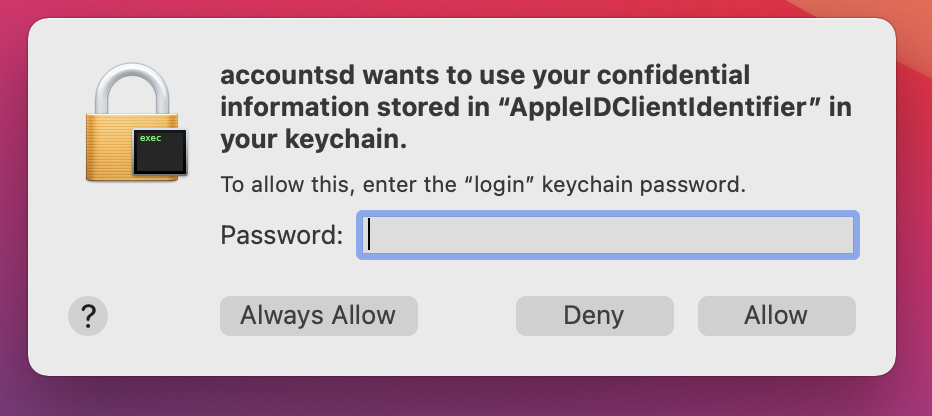Click the Allow button
Viewport: 932px width, 416px height.
click(x=775, y=316)
